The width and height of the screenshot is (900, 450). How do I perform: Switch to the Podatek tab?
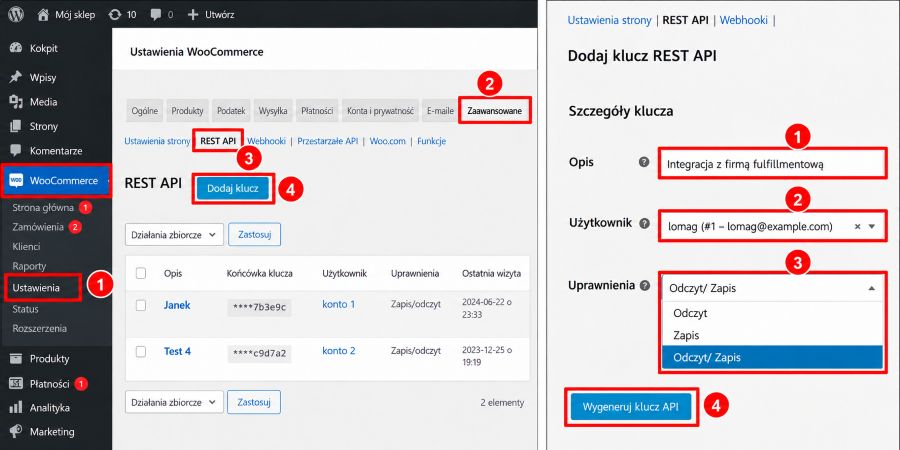click(x=231, y=111)
